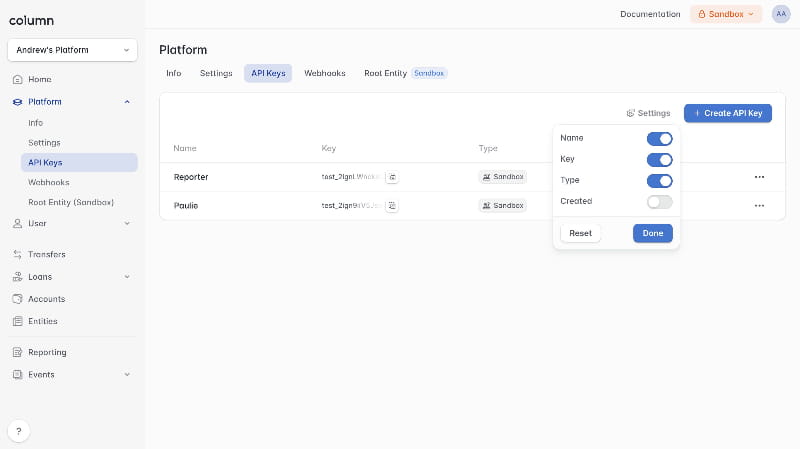Screen dimensions: 800x449
Task: Copy the Paulie API key
Action: point(392,206)
